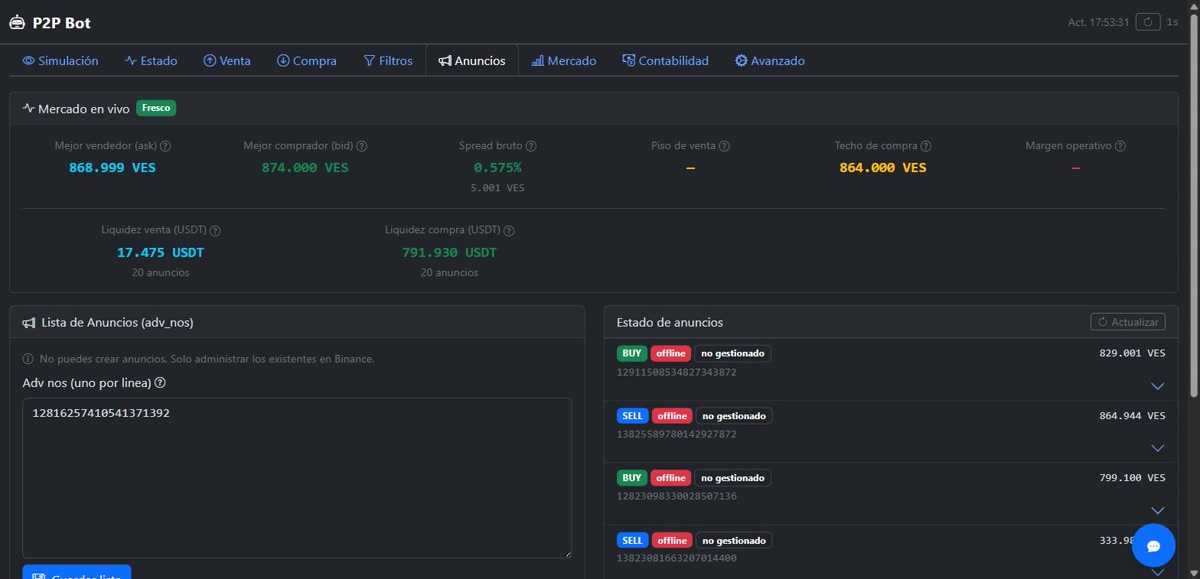Click offline badge of ad 12911508534827343872
Screen dimensions: 1200x579
[671, 354]
